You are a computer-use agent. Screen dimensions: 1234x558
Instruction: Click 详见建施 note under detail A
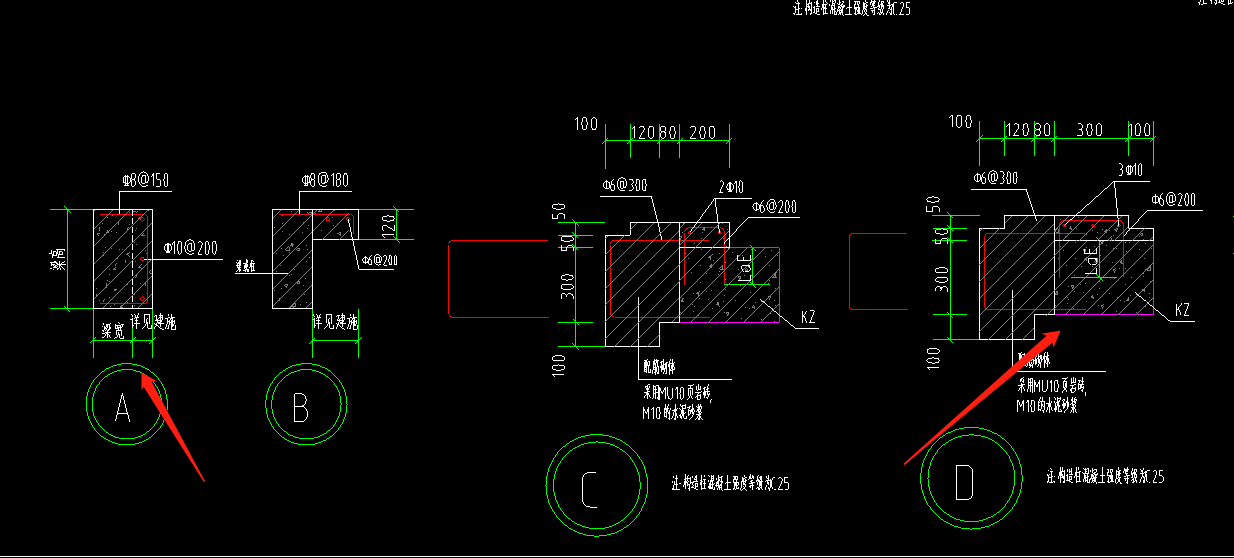coord(152,322)
